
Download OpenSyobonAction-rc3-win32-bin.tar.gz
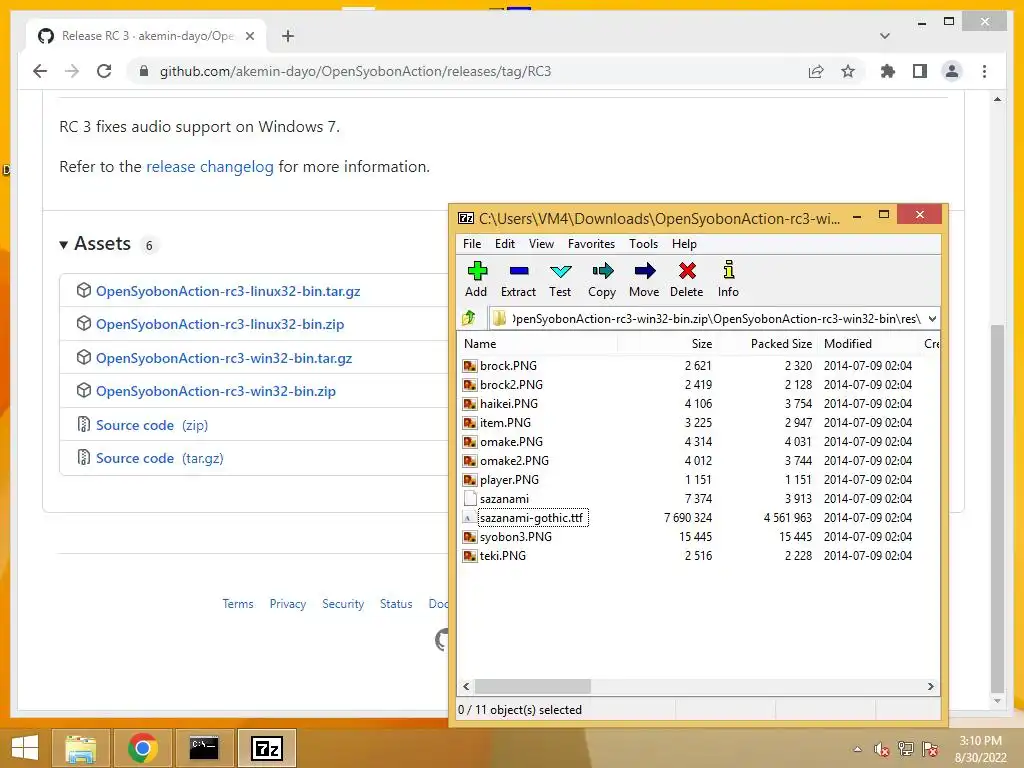(x=224, y=358)
